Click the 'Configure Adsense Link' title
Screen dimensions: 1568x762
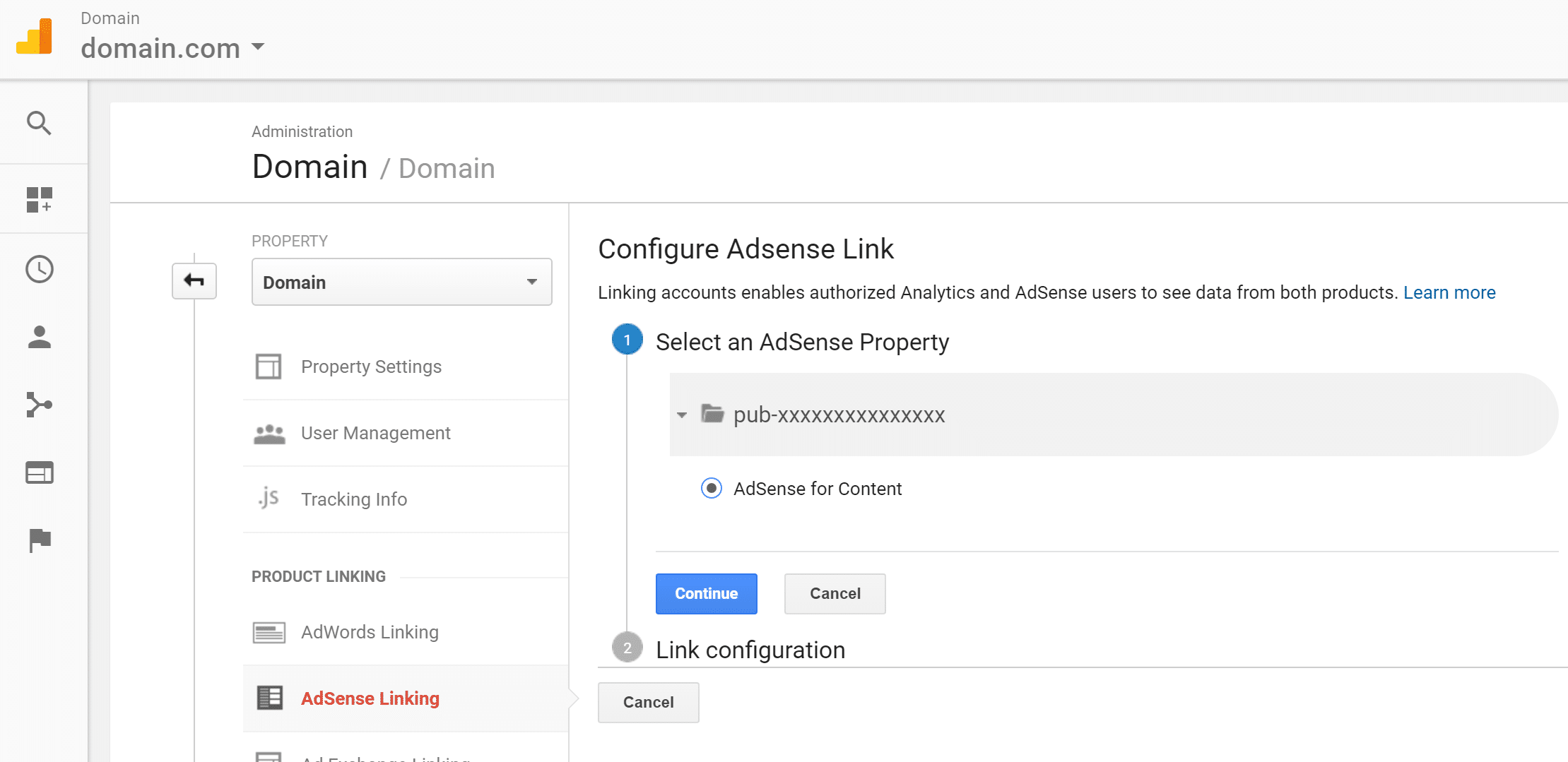point(745,249)
